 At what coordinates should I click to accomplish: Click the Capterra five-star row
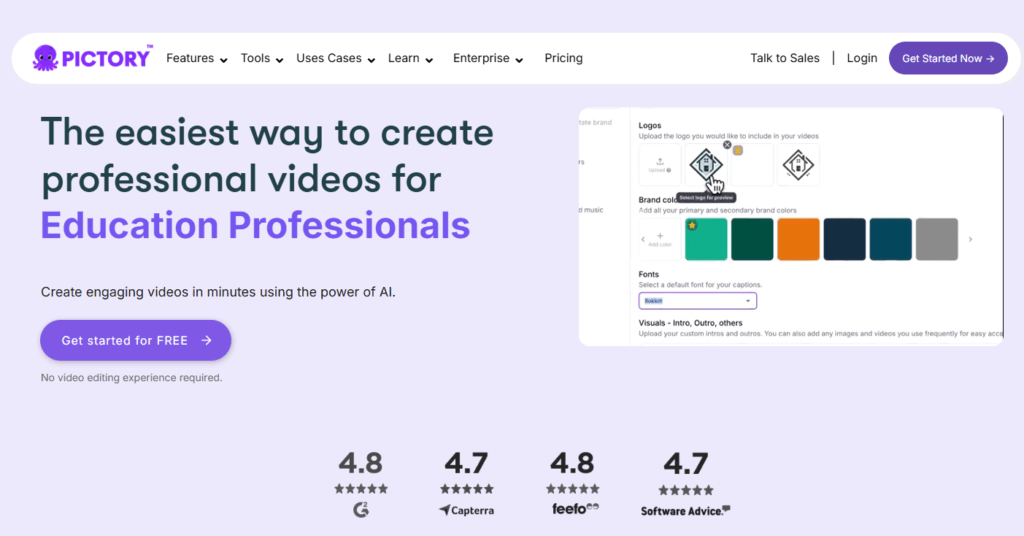[x=467, y=488]
